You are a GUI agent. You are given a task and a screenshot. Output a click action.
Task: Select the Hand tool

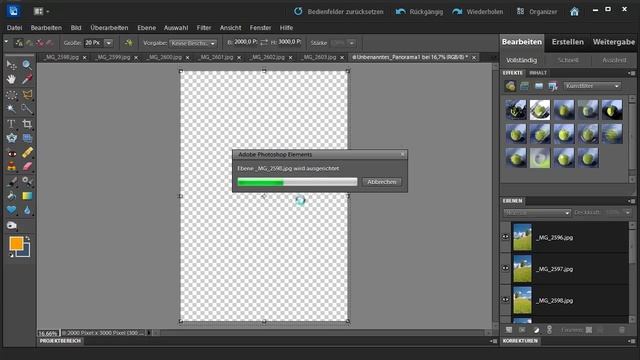[11, 79]
